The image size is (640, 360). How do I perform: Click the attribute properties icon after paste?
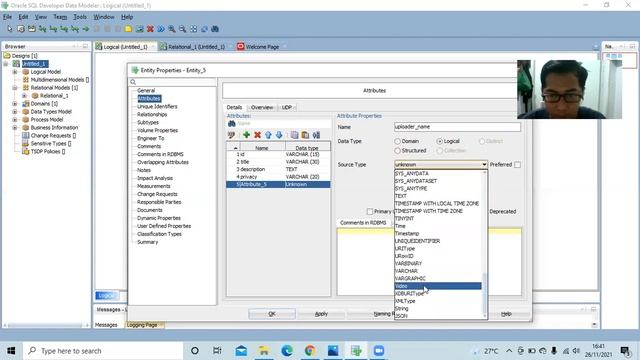point(316,135)
